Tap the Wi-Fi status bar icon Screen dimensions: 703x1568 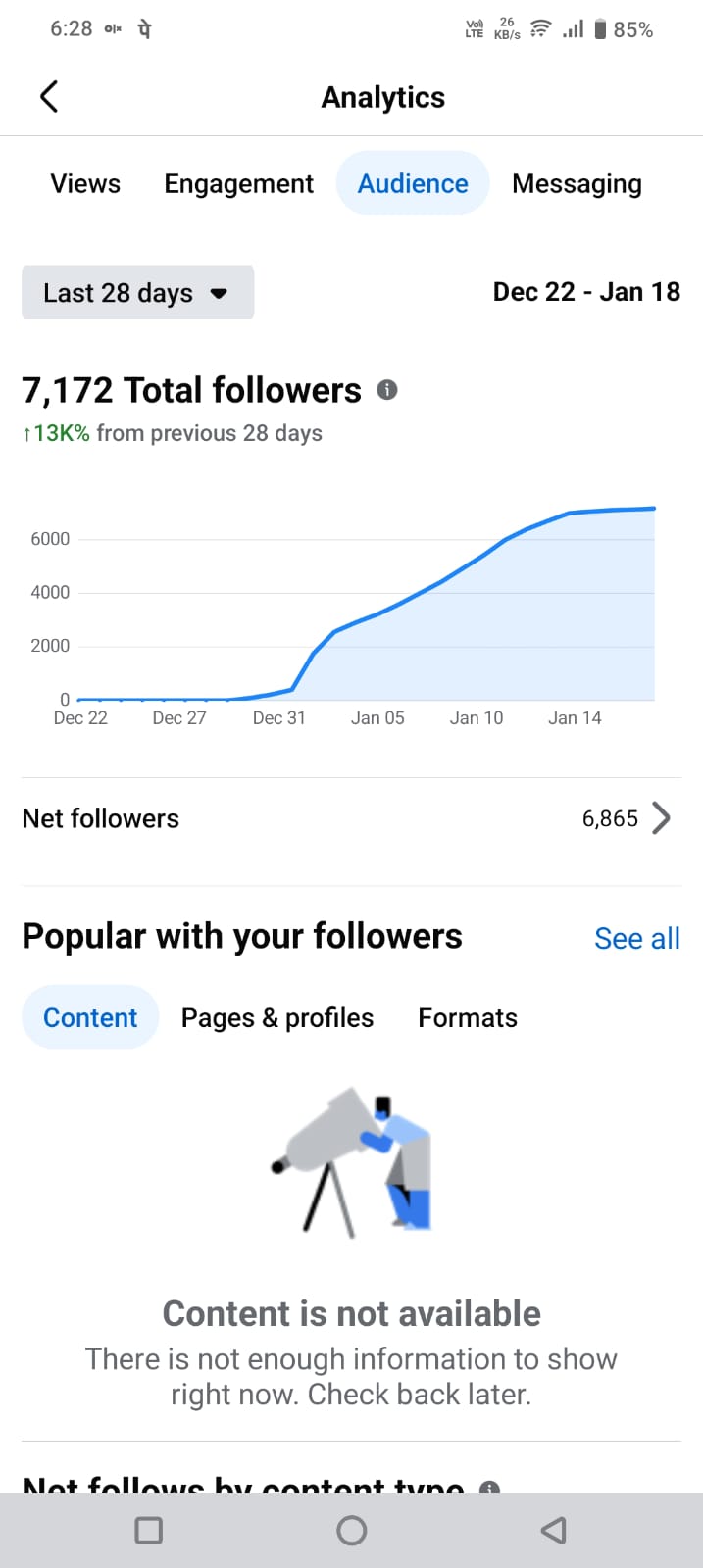pos(540,29)
